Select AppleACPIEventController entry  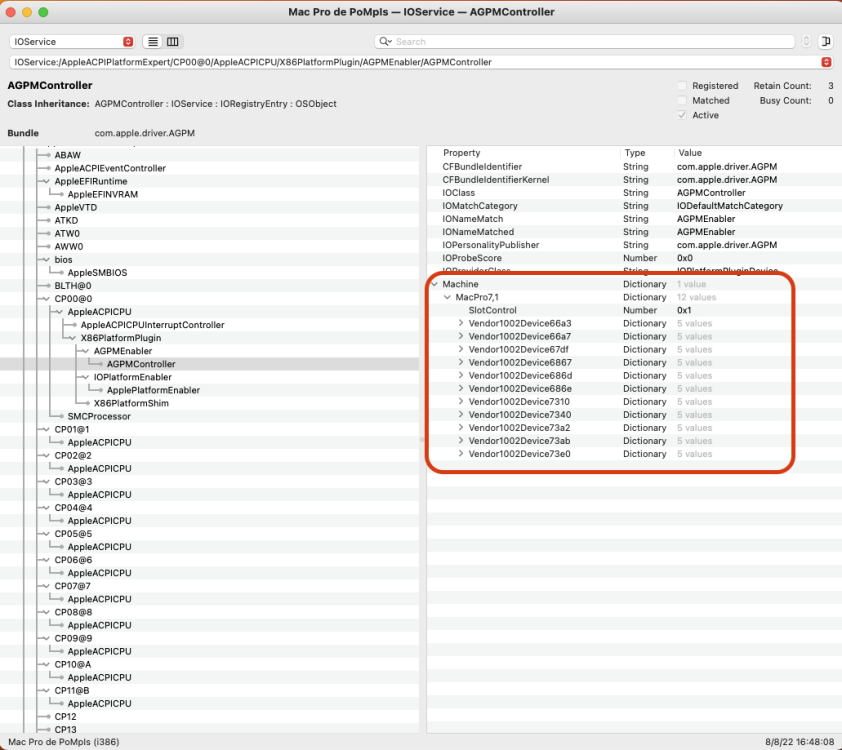(110, 168)
